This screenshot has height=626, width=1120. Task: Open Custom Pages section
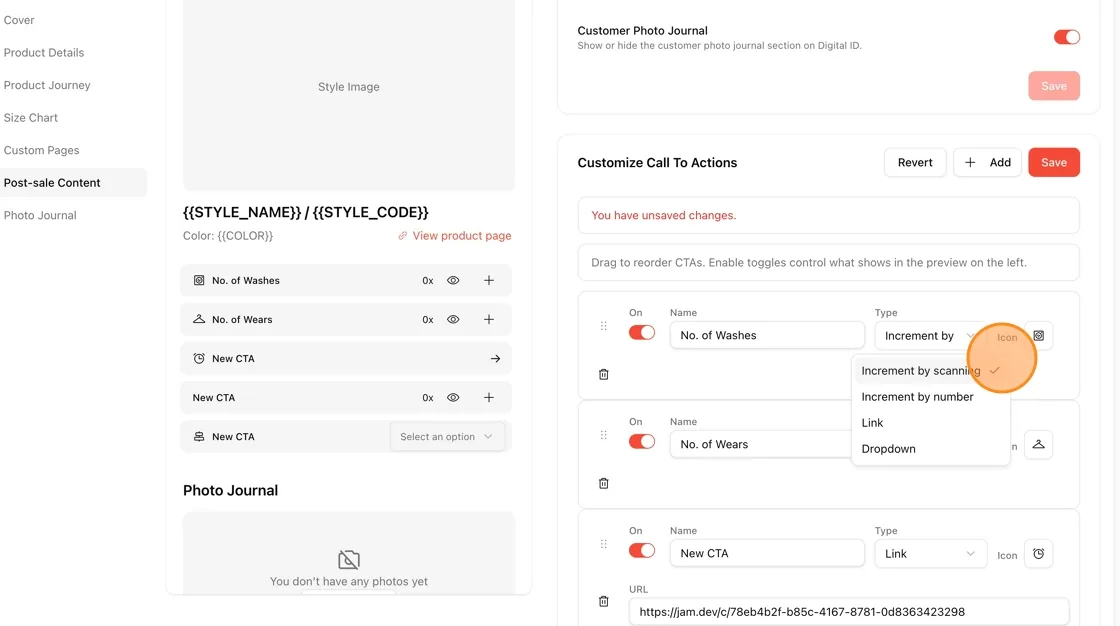pyautogui.click(x=41, y=150)
